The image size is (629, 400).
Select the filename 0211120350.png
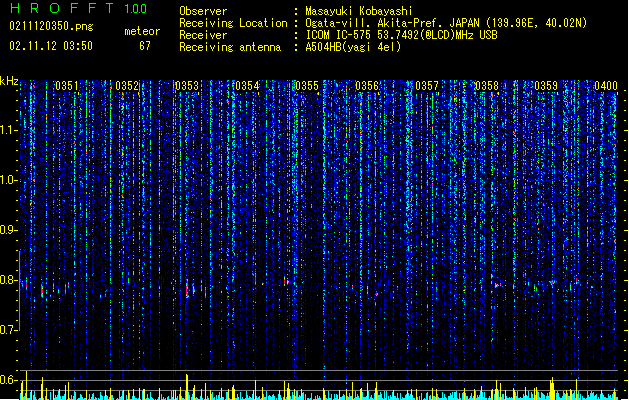coord(51,26)
